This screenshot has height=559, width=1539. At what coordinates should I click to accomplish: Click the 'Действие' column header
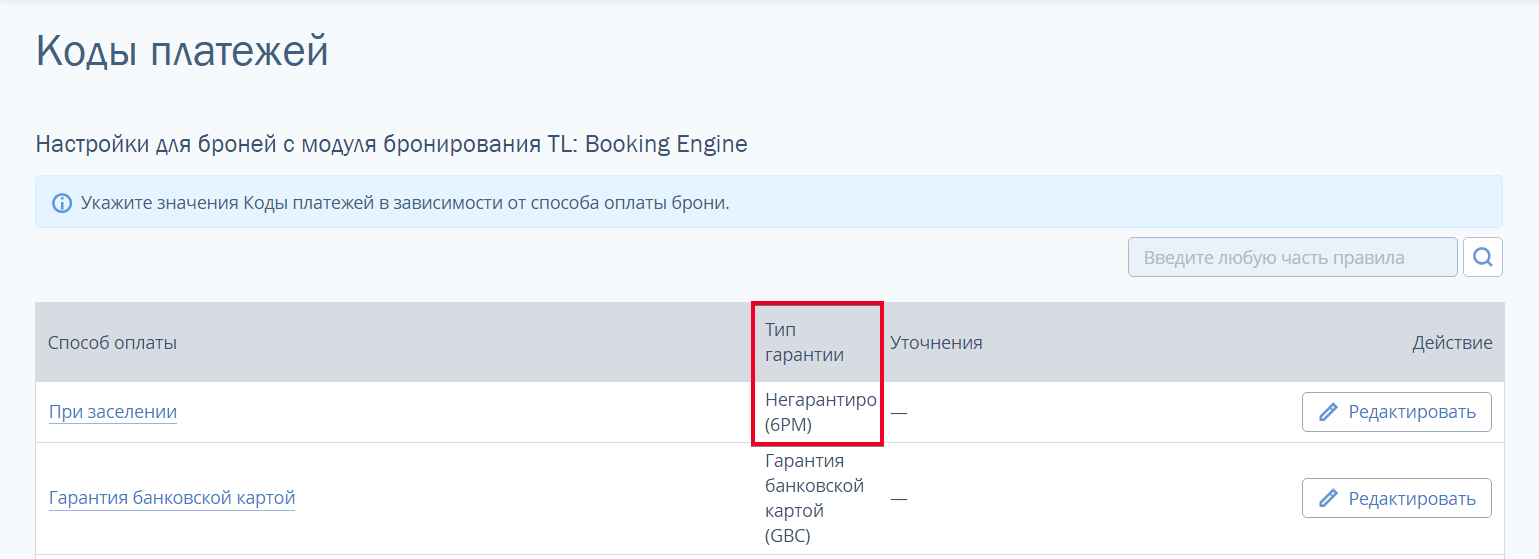click(1452, 343)
